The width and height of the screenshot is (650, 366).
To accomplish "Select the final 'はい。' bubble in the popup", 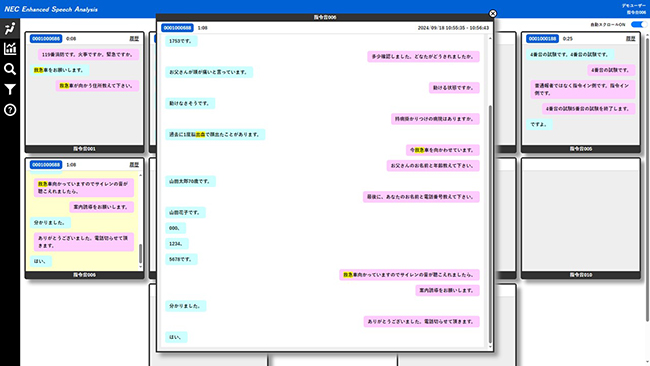I will [x=176, y=337].
